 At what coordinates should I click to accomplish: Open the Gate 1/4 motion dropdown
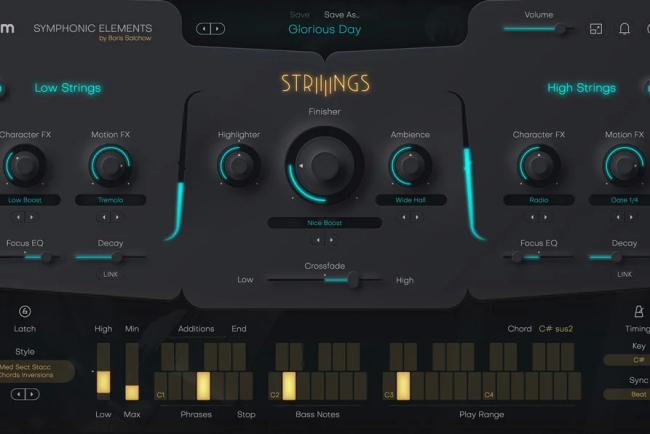(x=620, y=200)
